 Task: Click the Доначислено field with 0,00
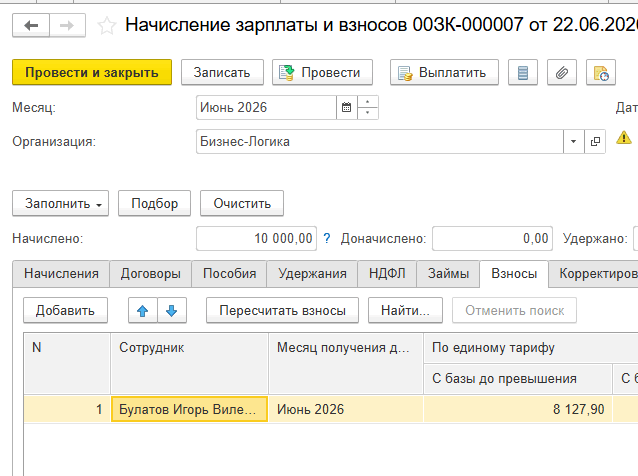tap(492, 238)
